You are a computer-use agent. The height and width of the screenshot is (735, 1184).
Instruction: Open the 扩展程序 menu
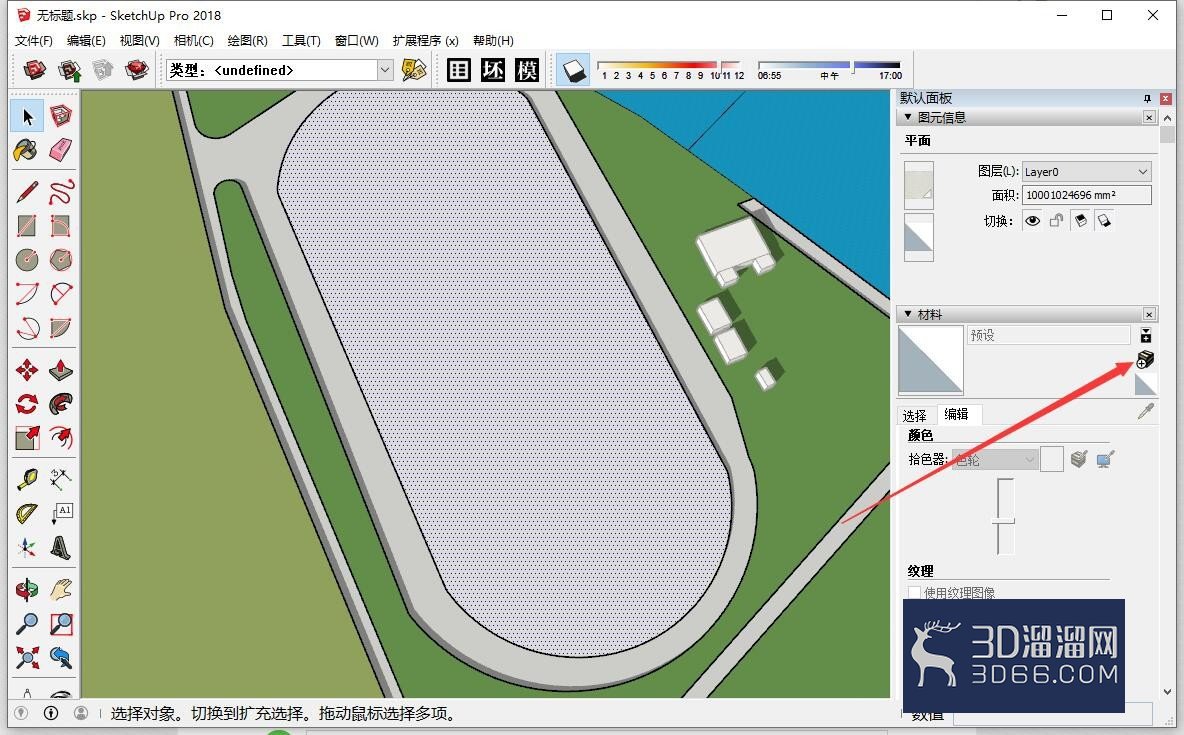coord(426,40)
